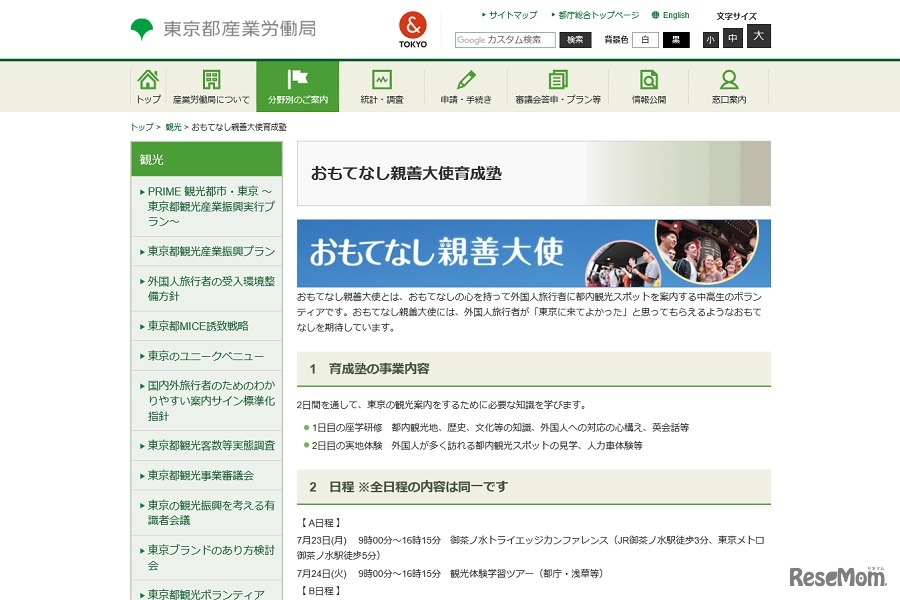Follow the 都庁総合トップページ link

[598, 15]
